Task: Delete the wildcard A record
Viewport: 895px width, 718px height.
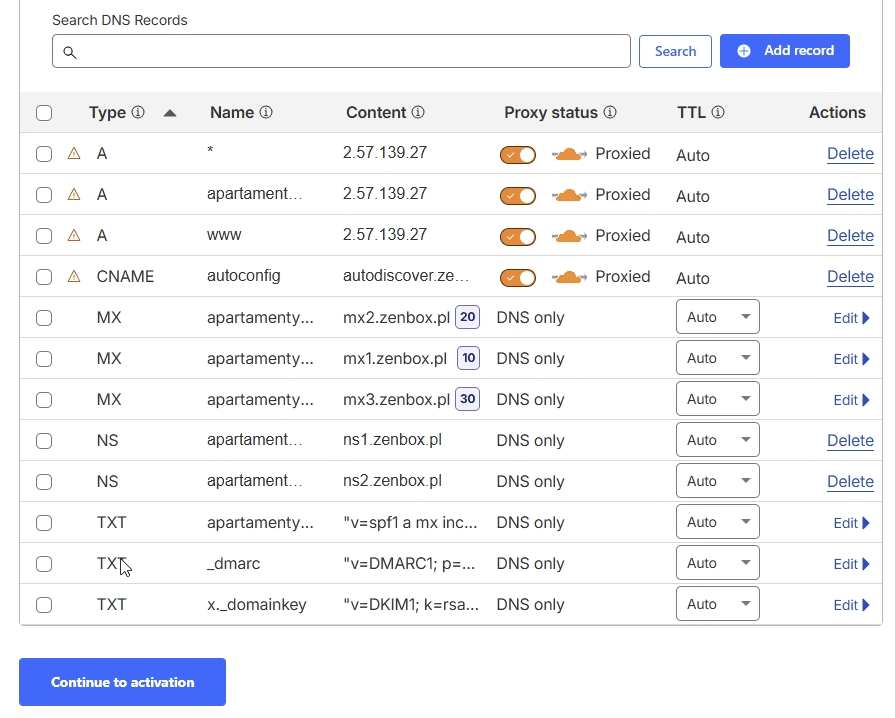Action: point(850,154)
